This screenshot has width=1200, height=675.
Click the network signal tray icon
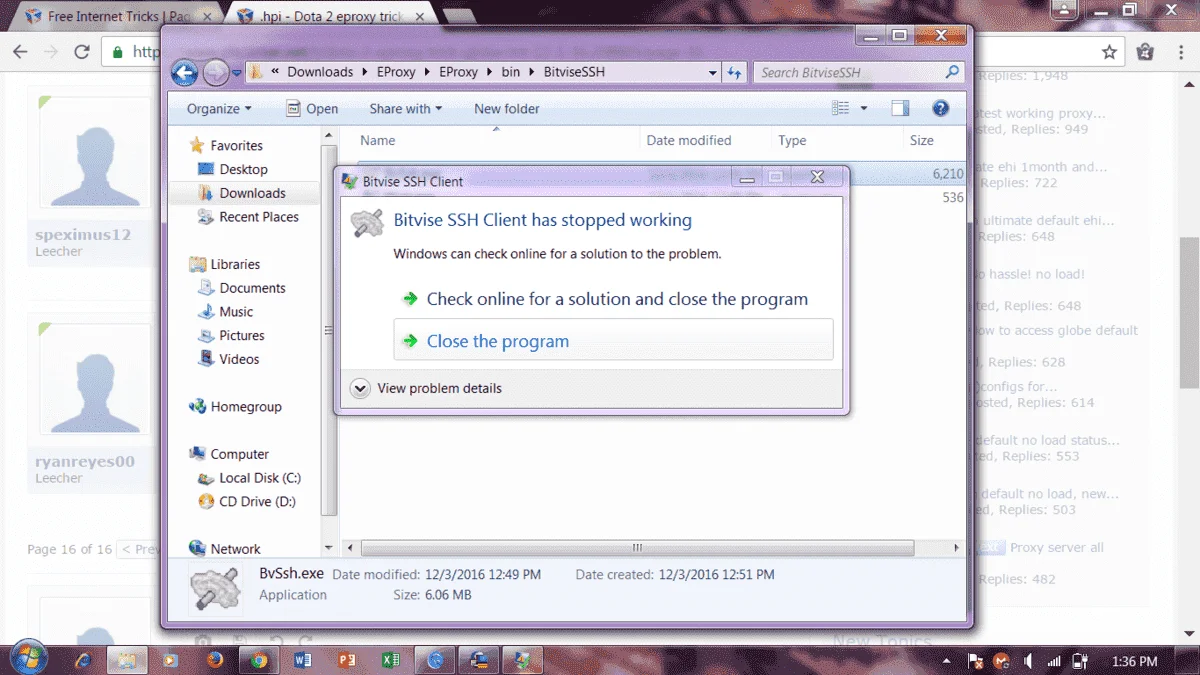click(x=1054, y=661)
